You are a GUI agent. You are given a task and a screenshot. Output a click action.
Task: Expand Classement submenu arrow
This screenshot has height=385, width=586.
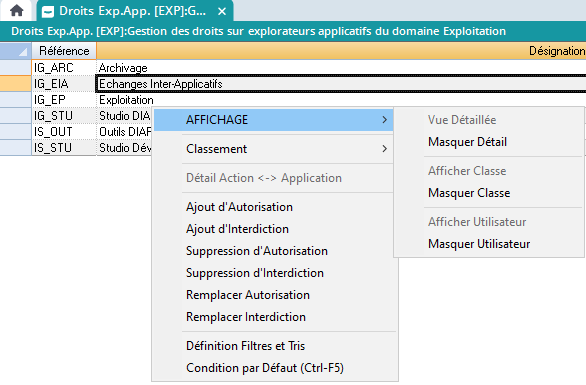coord(385,149)
